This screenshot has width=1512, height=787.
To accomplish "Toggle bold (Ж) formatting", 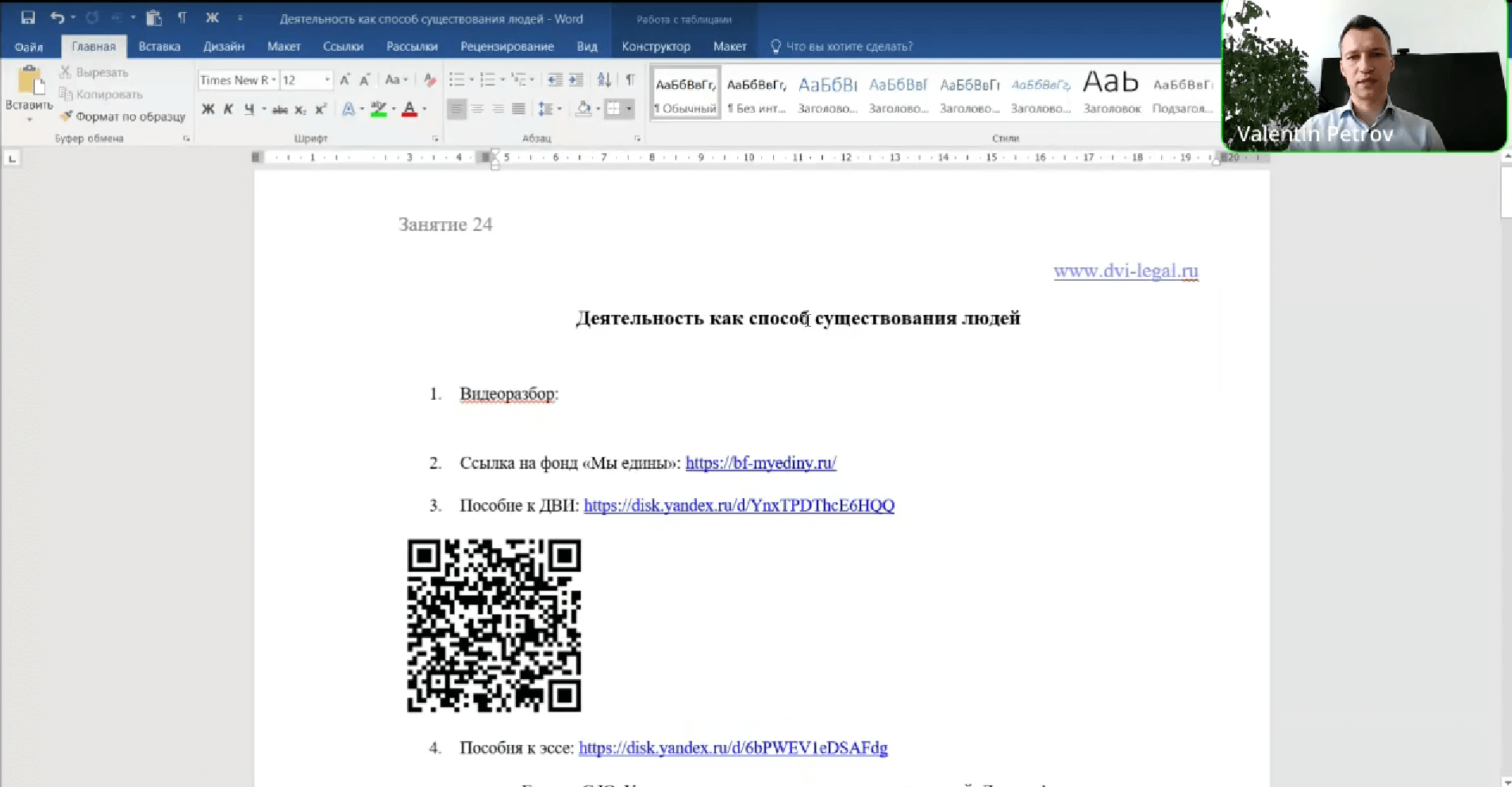I will click(208, 109).
